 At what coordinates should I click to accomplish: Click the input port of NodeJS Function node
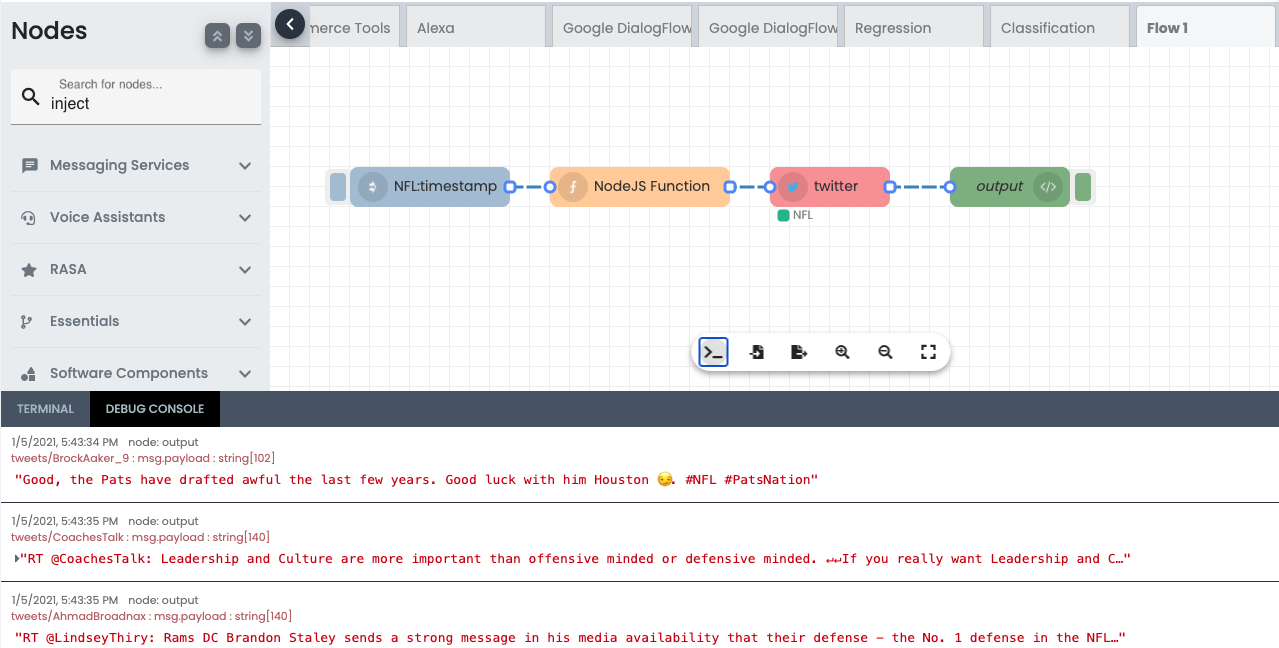[550, 187]
